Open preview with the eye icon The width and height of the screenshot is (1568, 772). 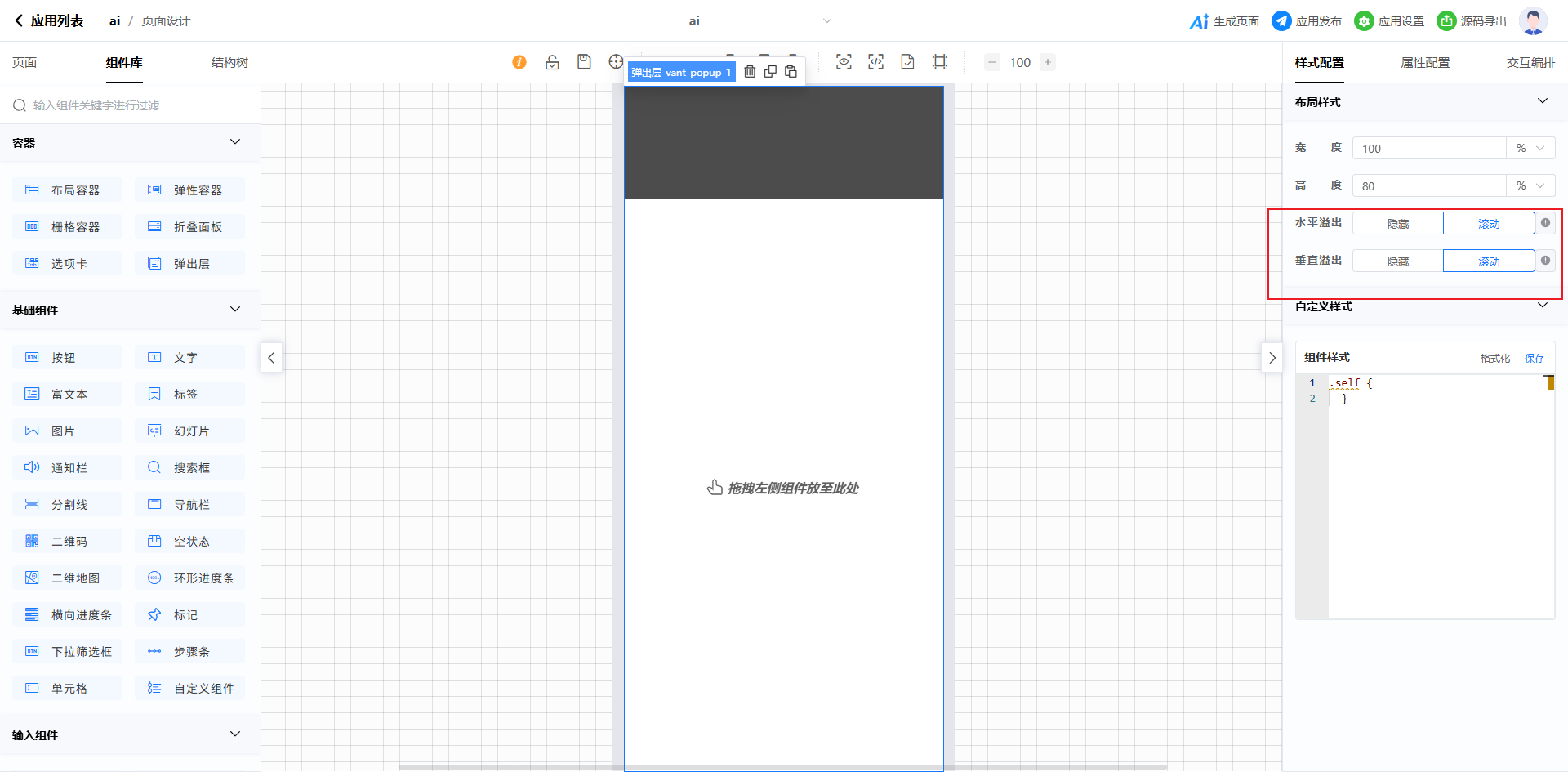[844, 62]
